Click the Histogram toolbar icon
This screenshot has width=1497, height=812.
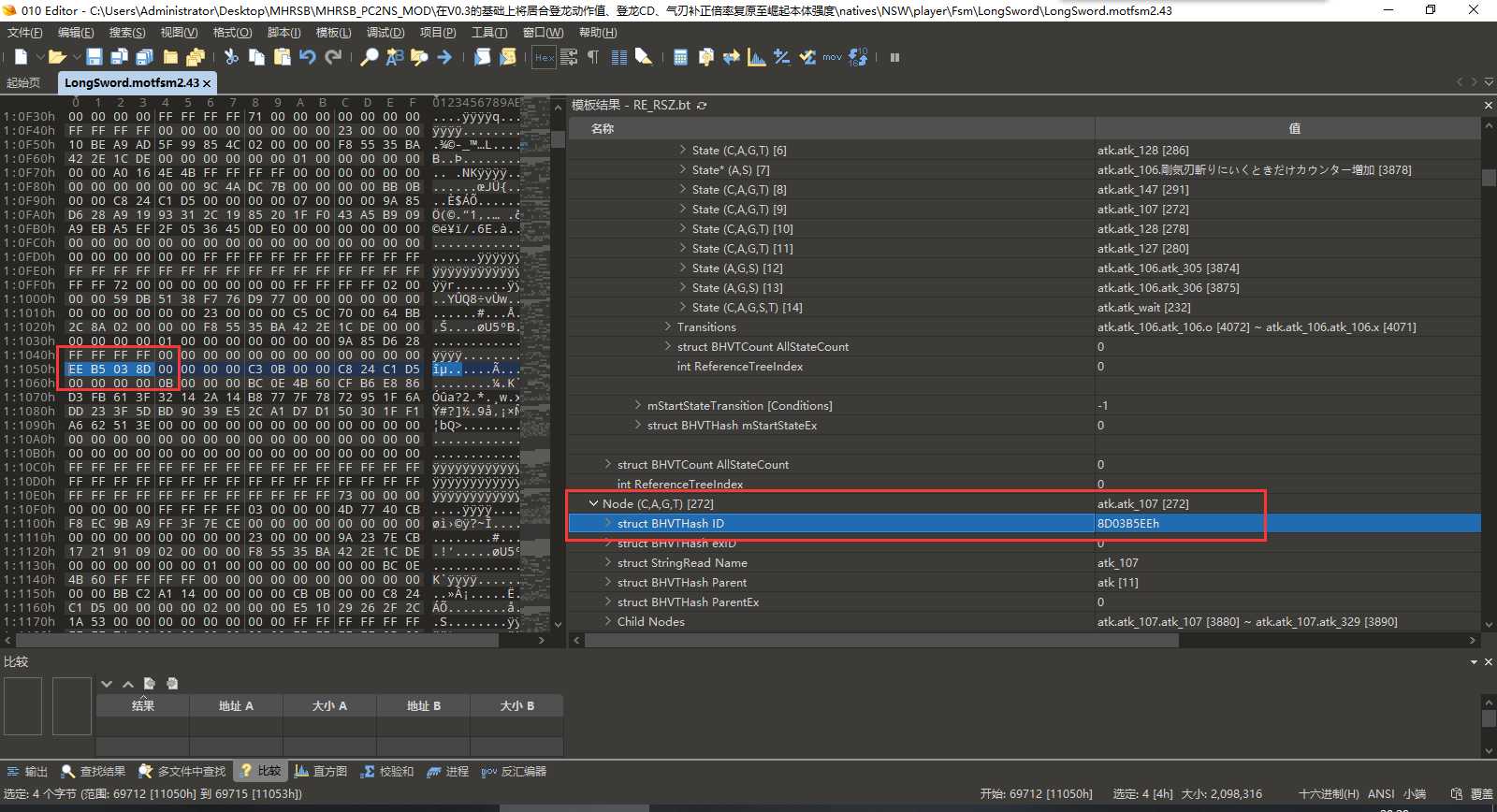coord(757,57)
